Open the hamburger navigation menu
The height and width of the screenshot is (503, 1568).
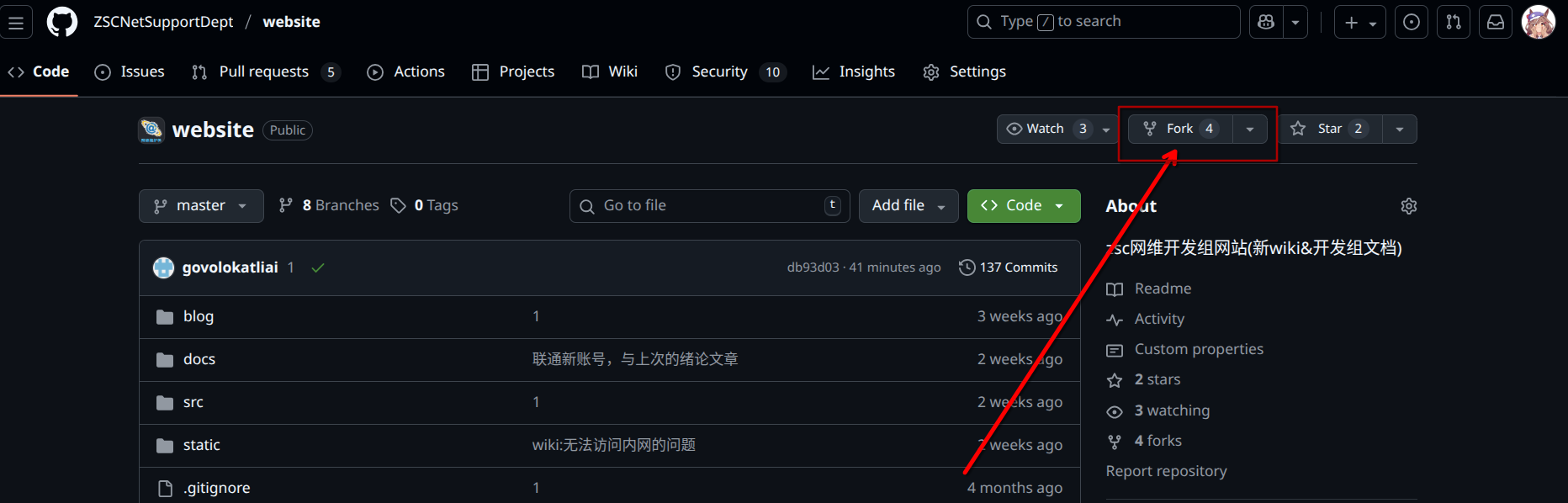[16, 23]
